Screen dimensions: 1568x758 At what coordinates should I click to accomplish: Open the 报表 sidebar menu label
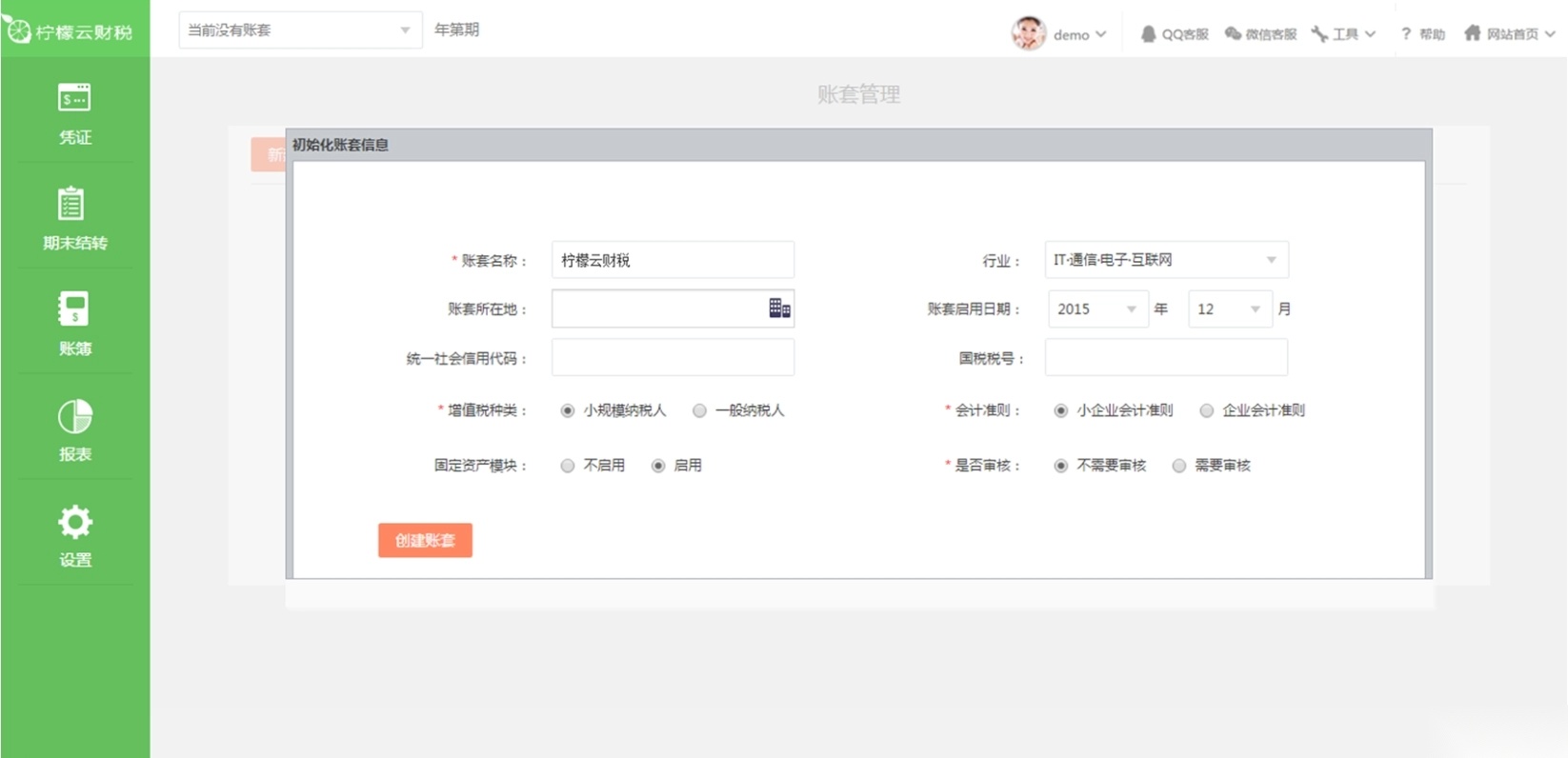tap(75, 454)
